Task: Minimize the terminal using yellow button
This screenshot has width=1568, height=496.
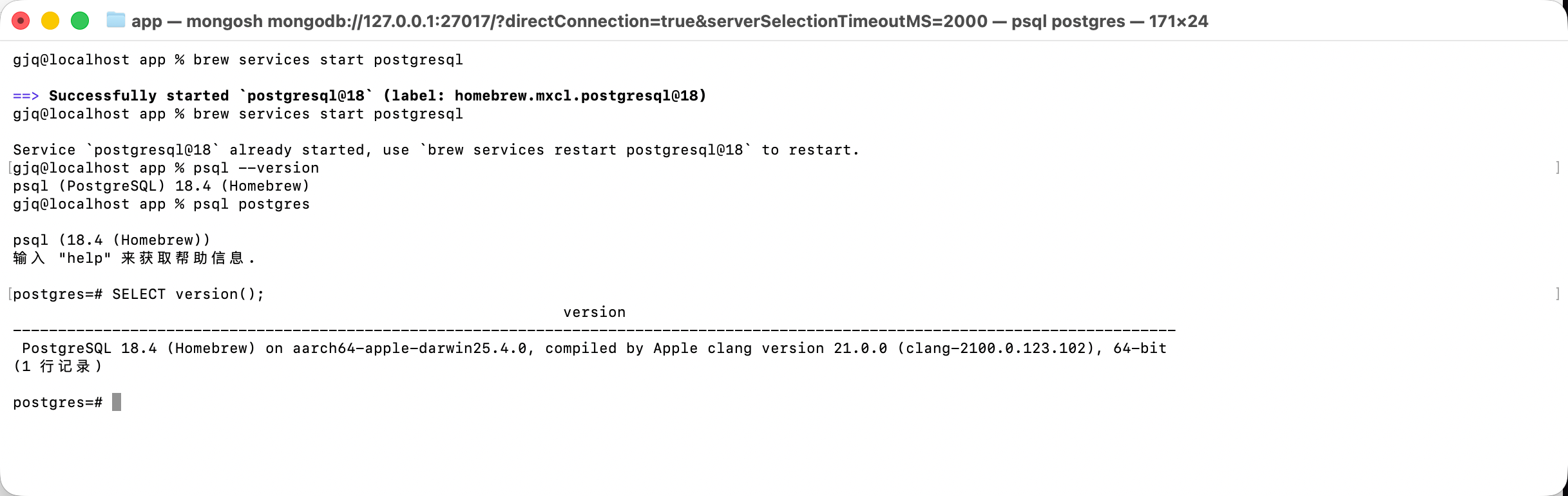Action: coord(50,21)
